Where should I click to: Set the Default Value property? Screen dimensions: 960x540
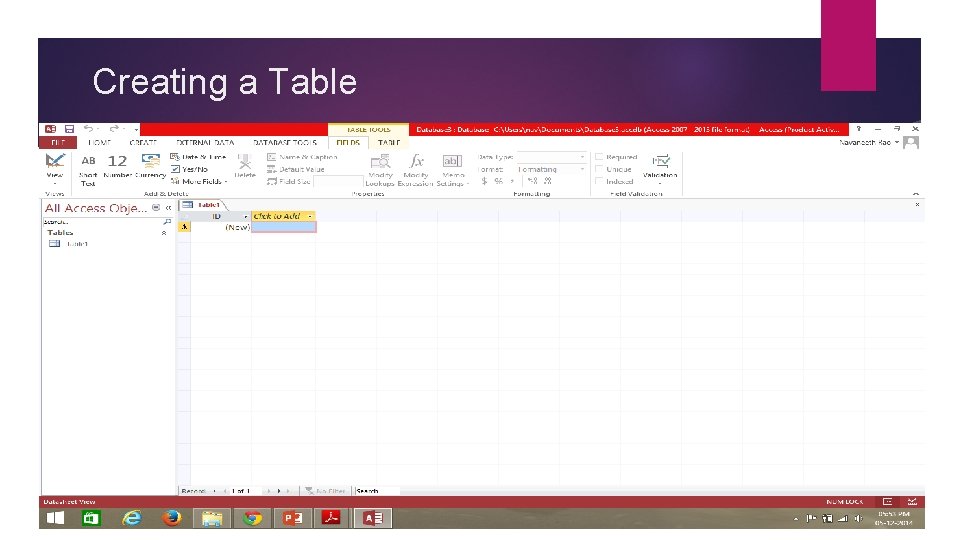296,169
